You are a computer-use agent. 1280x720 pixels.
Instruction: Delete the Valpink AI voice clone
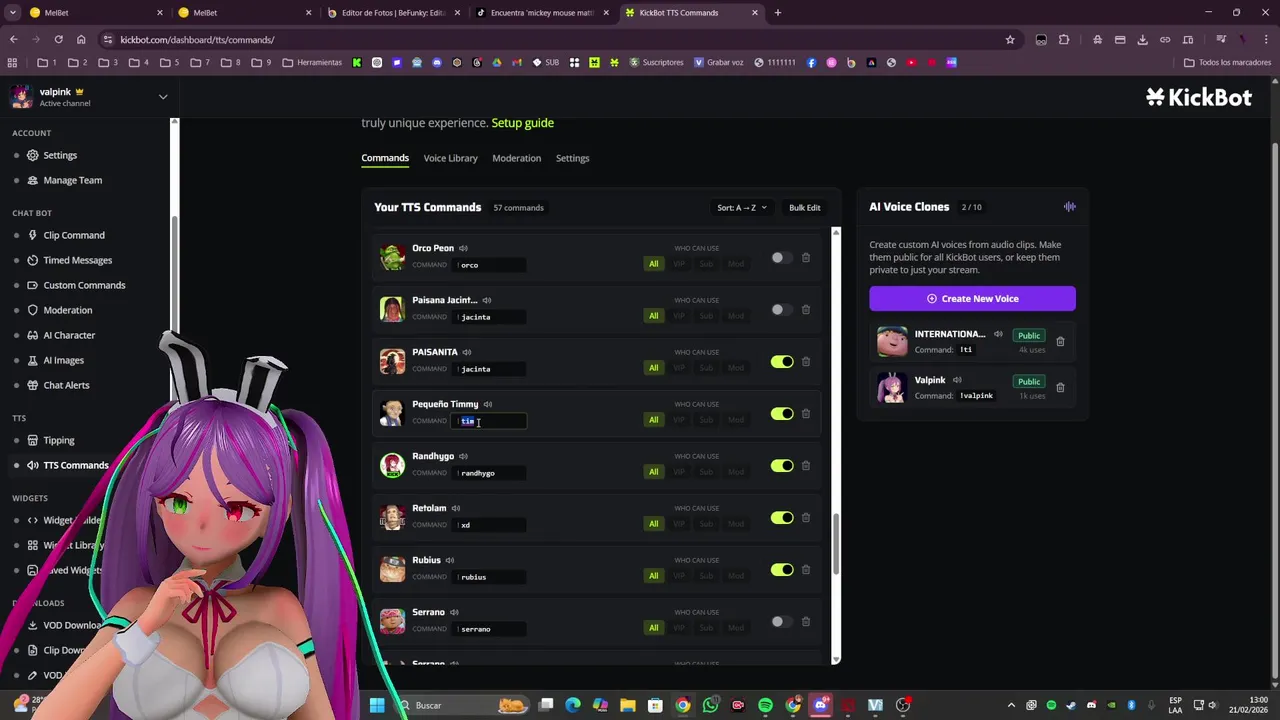1060,388
